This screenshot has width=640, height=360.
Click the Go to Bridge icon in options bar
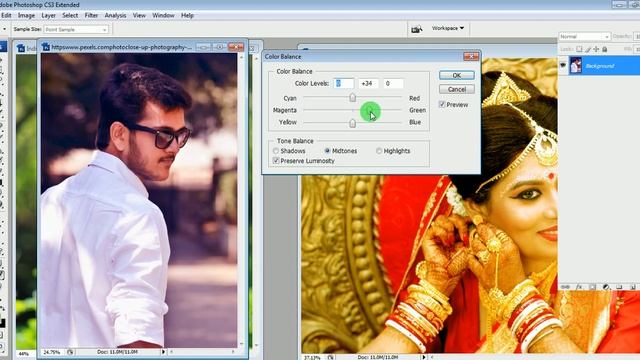click(x=416, y=29)
